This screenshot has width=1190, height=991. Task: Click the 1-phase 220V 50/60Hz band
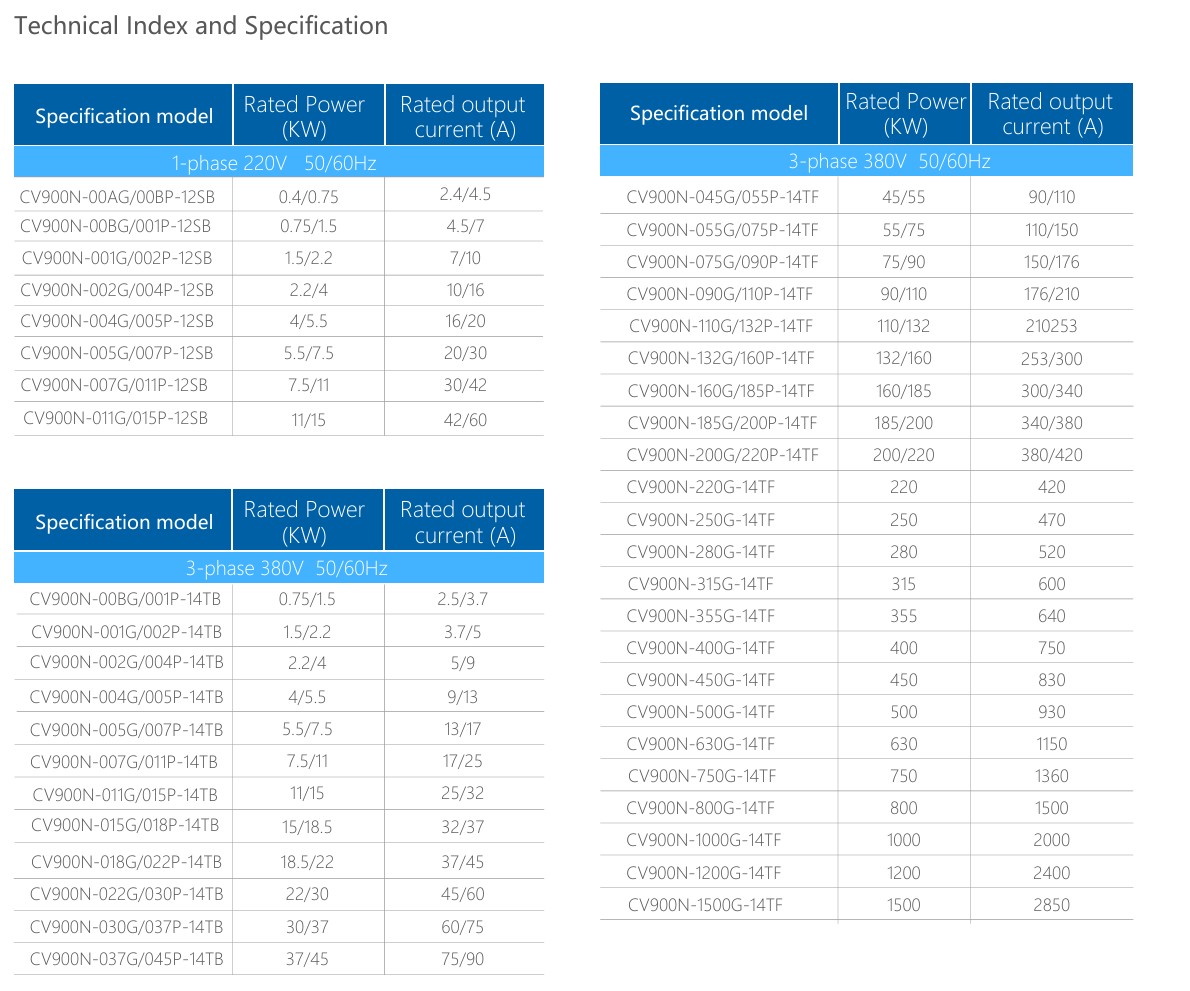click(x=278, y=162)
